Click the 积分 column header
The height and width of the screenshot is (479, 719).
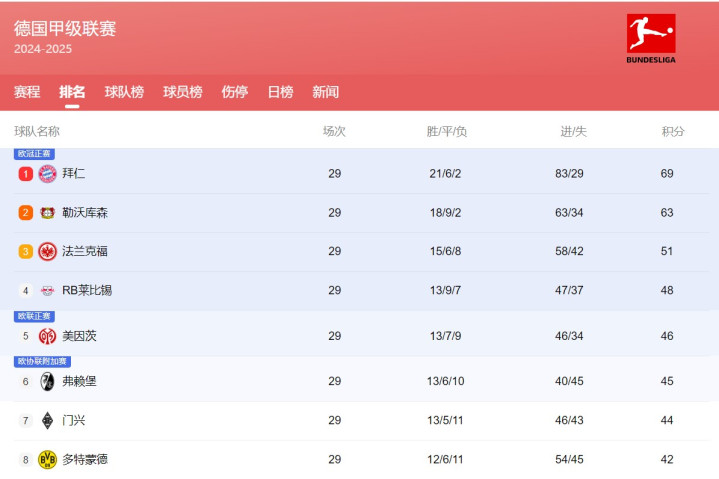673,132
